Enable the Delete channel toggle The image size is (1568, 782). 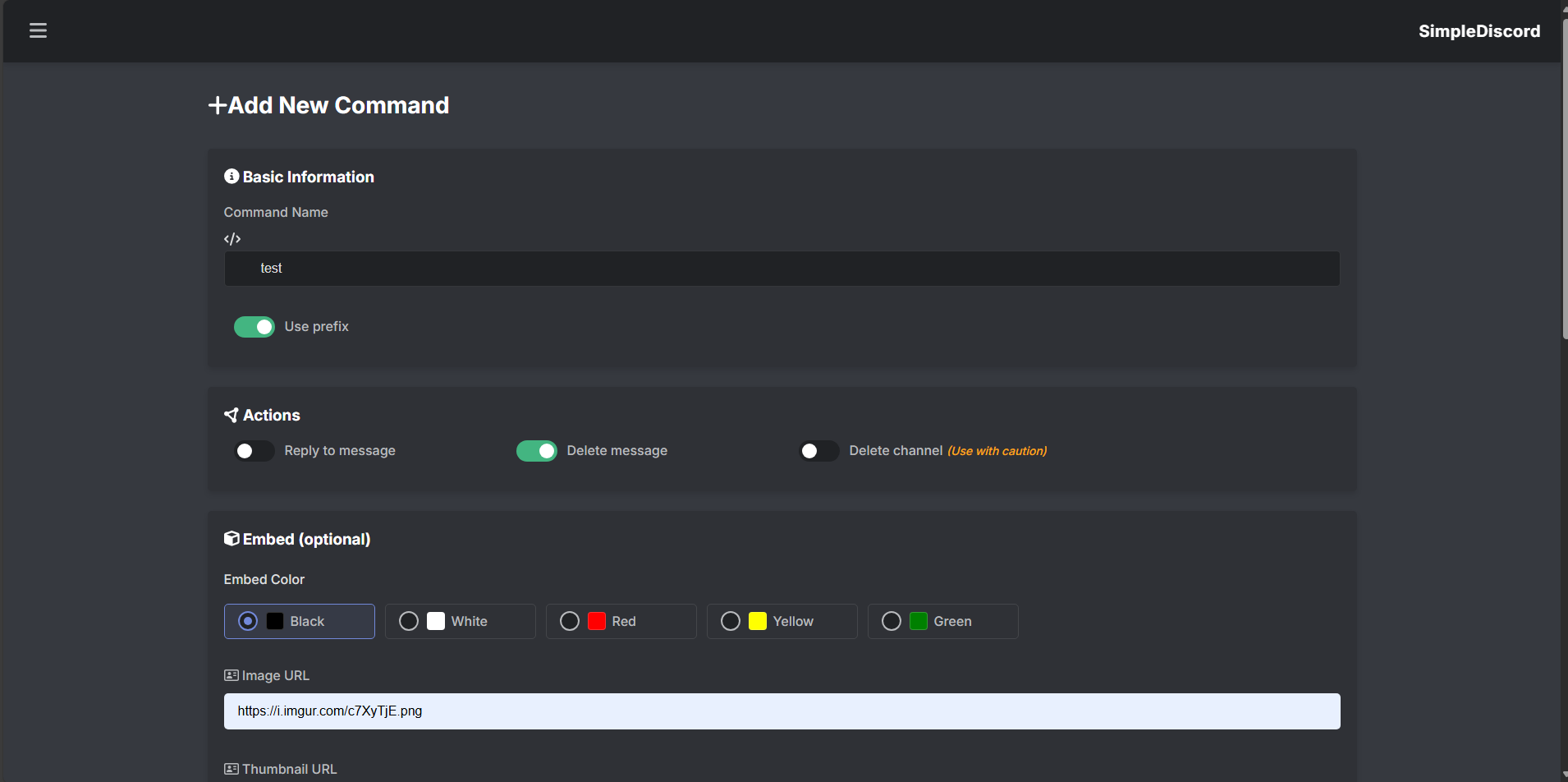pyautogui.click(x=819, y=451)
